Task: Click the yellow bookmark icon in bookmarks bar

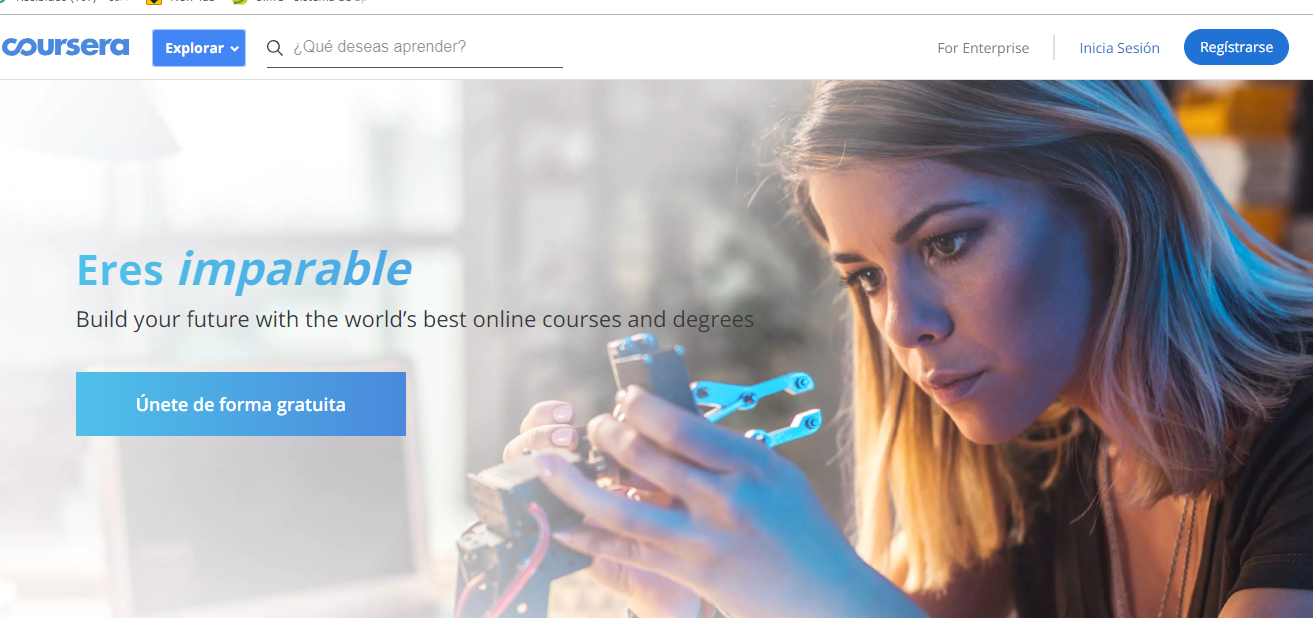Action: (153, 3)
